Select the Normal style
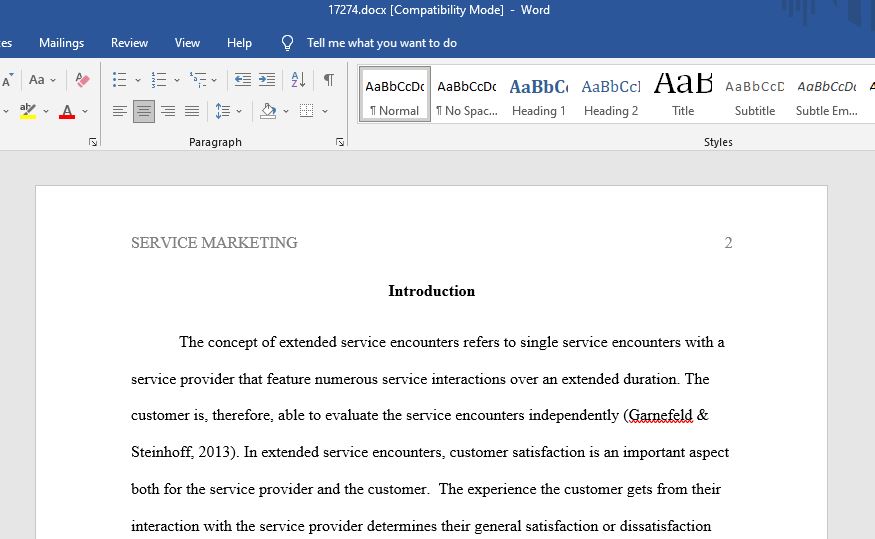Image resolution: width=875 pixels, height=539 pixels. [395, 94]
